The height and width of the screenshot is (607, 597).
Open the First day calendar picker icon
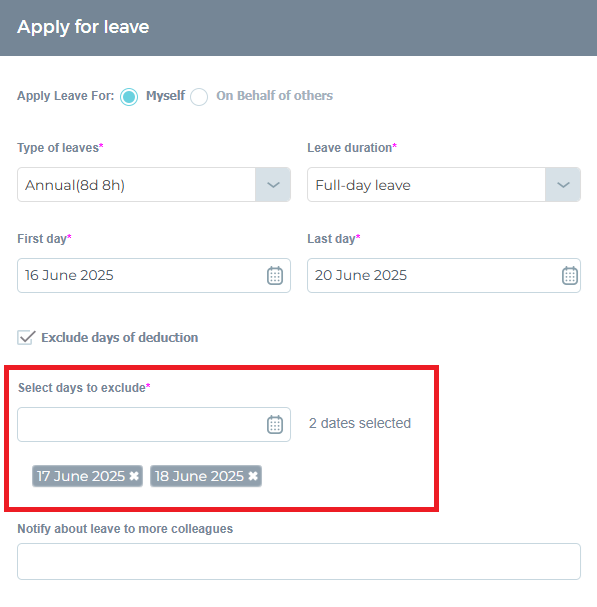[x=275, y=275]
